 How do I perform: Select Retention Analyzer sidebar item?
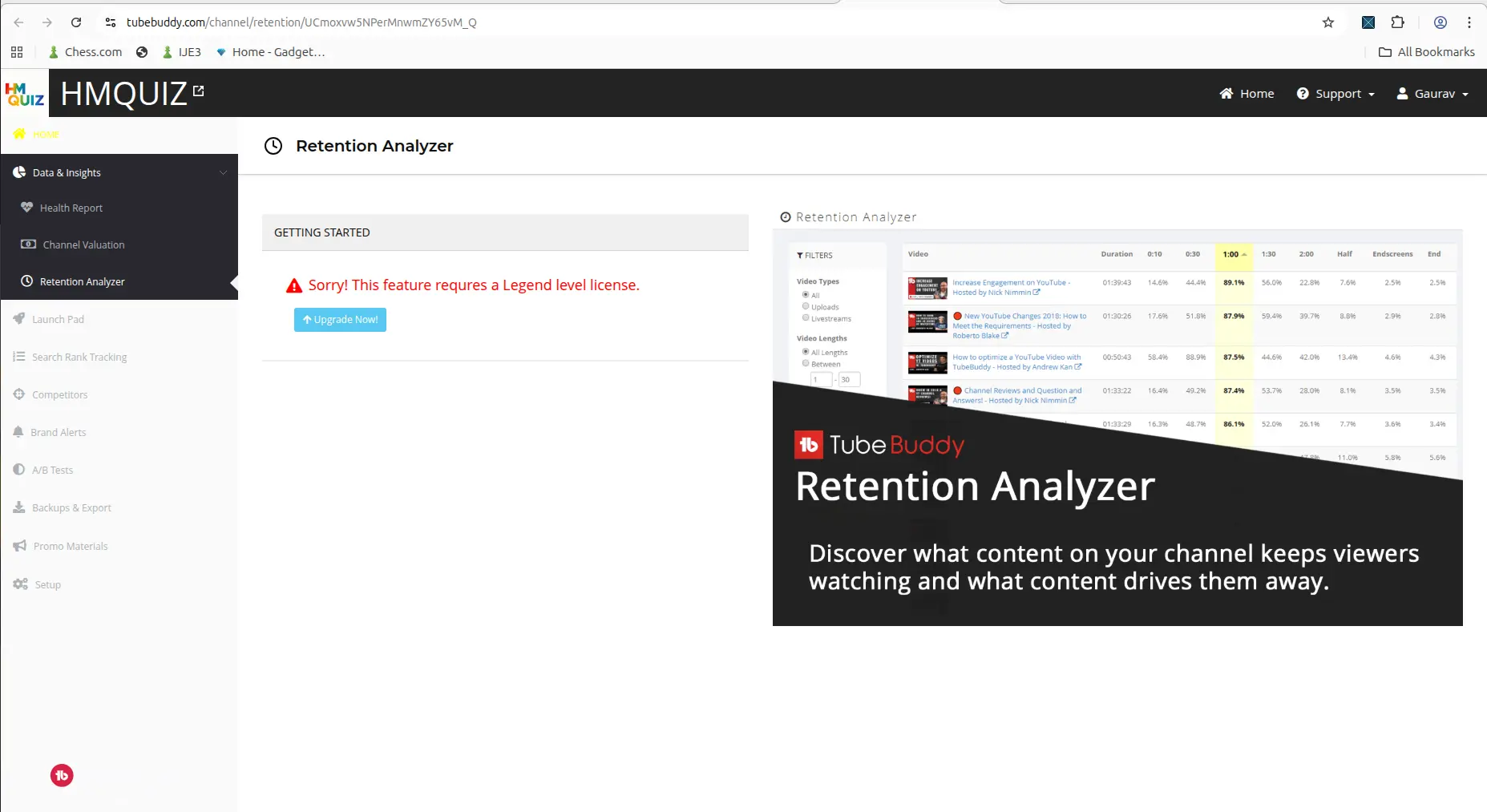119,281
